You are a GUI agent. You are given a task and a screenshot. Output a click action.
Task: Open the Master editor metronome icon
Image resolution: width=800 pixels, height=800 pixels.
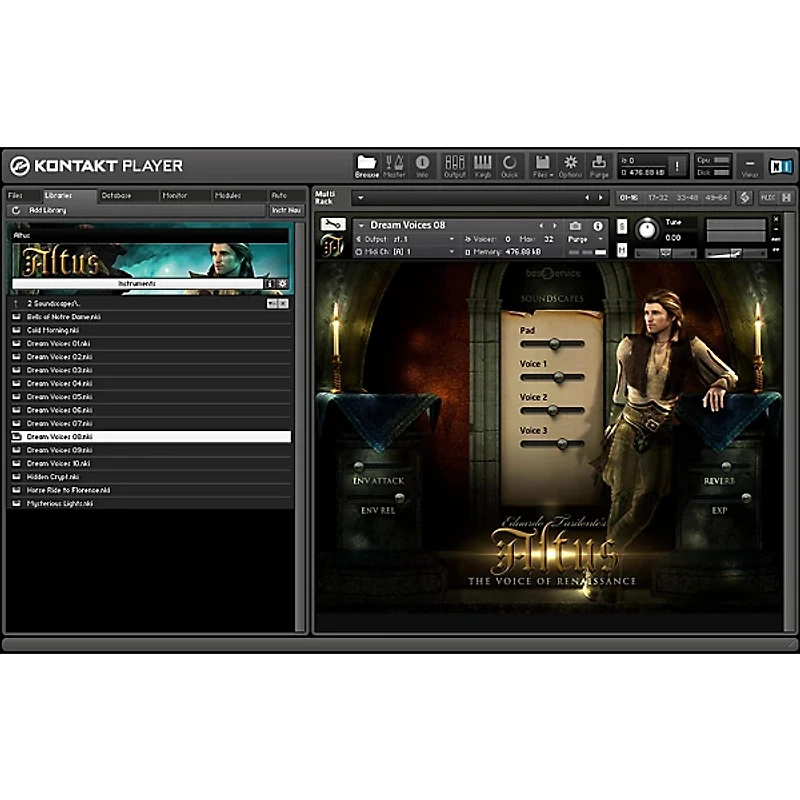click(x=394, y=166)
